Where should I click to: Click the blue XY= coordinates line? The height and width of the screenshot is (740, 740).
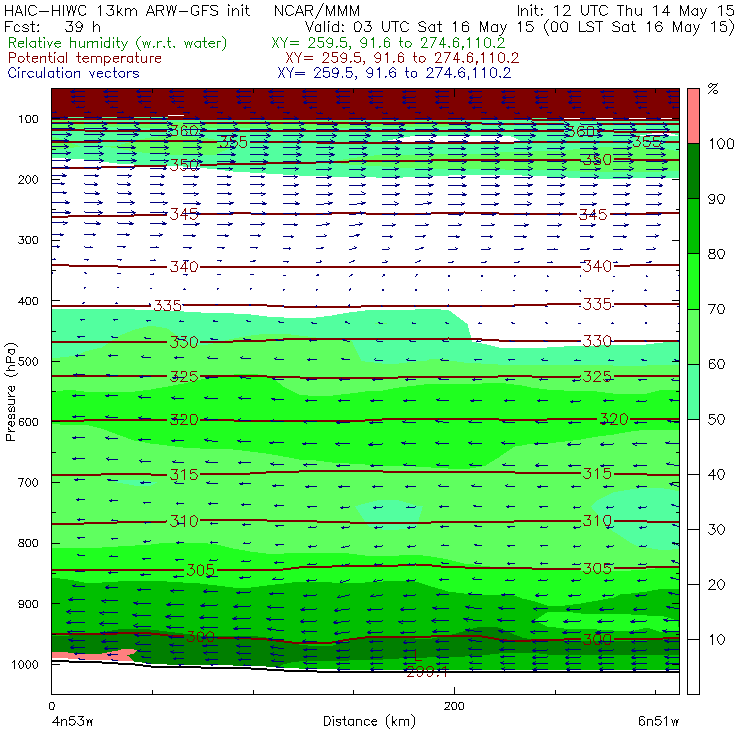click(394, 73)
